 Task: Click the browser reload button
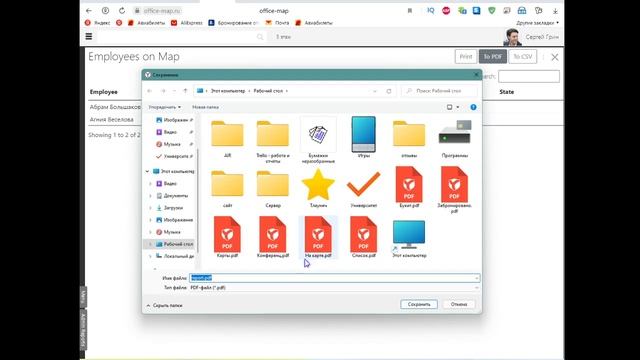(x=122, y=11)
